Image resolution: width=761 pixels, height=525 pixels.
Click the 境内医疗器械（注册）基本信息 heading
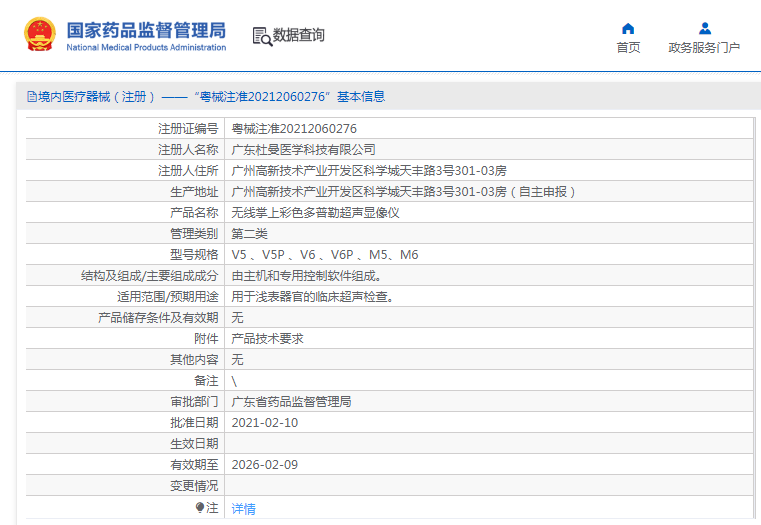(x=212, y=97)
